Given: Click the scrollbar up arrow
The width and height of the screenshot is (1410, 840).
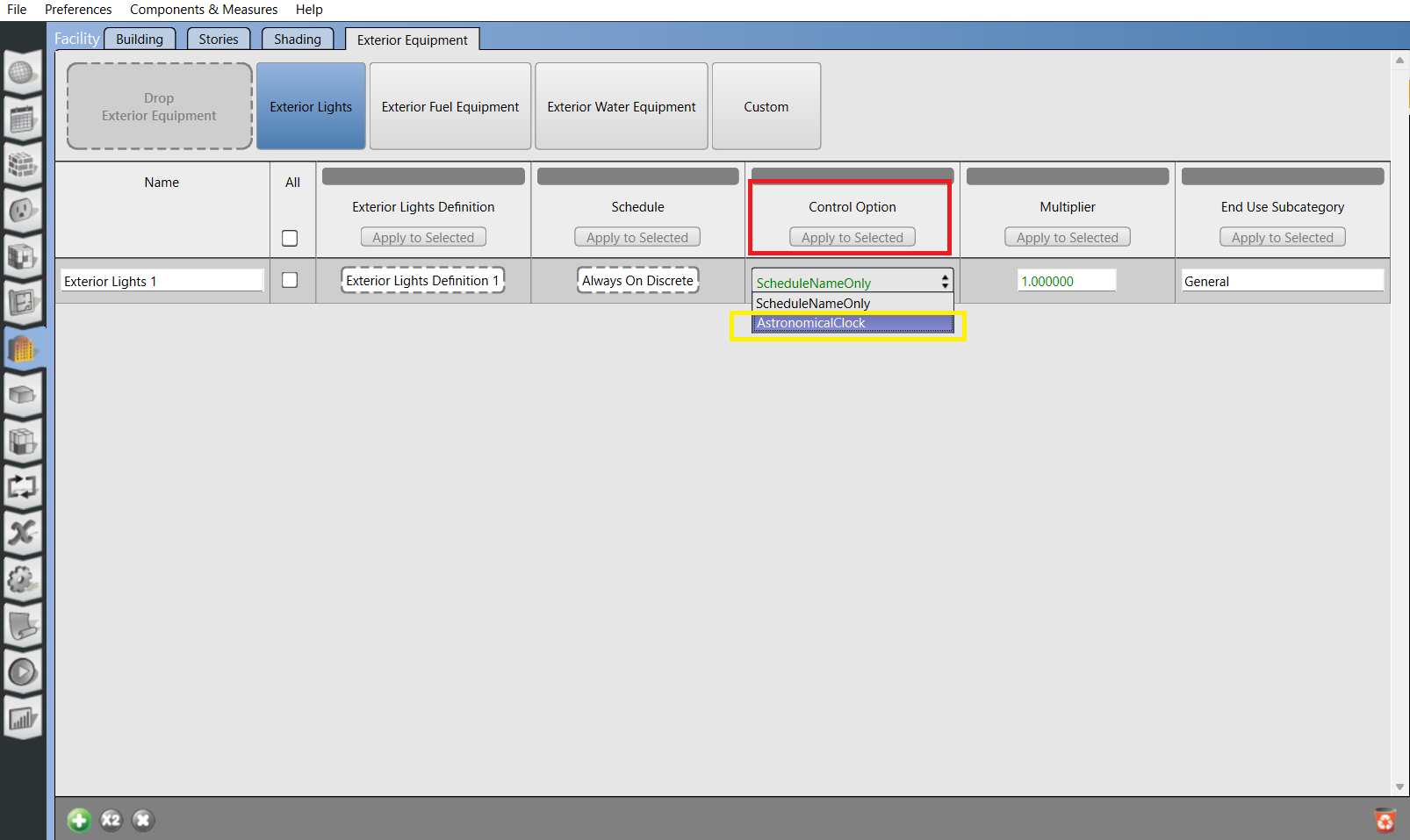Looking at the screenshot, I should (x=1399, y=61).
